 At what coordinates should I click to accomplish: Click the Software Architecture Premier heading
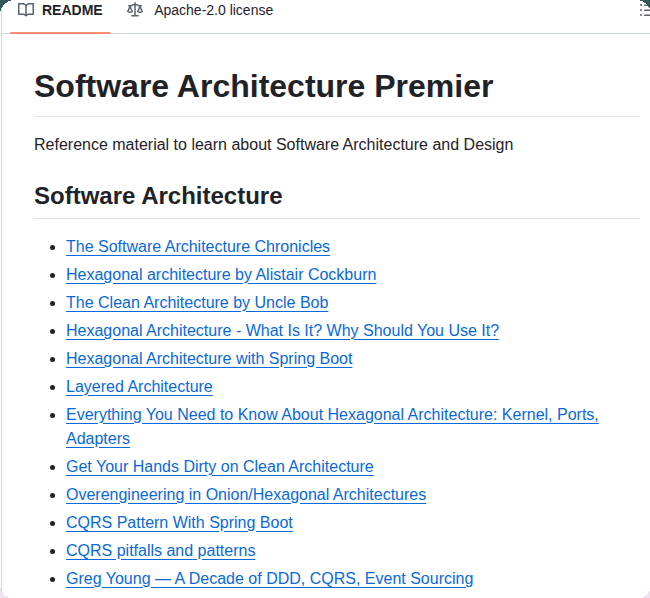[x=264, y=86]
